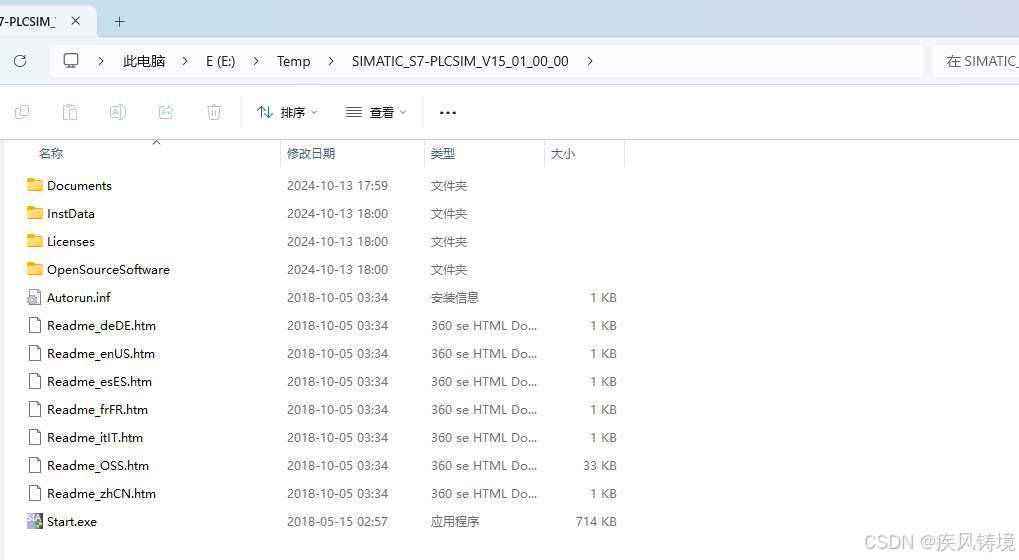Image resolution: width=1019 pixels, height=560 pixels.
Task: Click the copy icon in toolbar
Action: [x=22, y=112]
